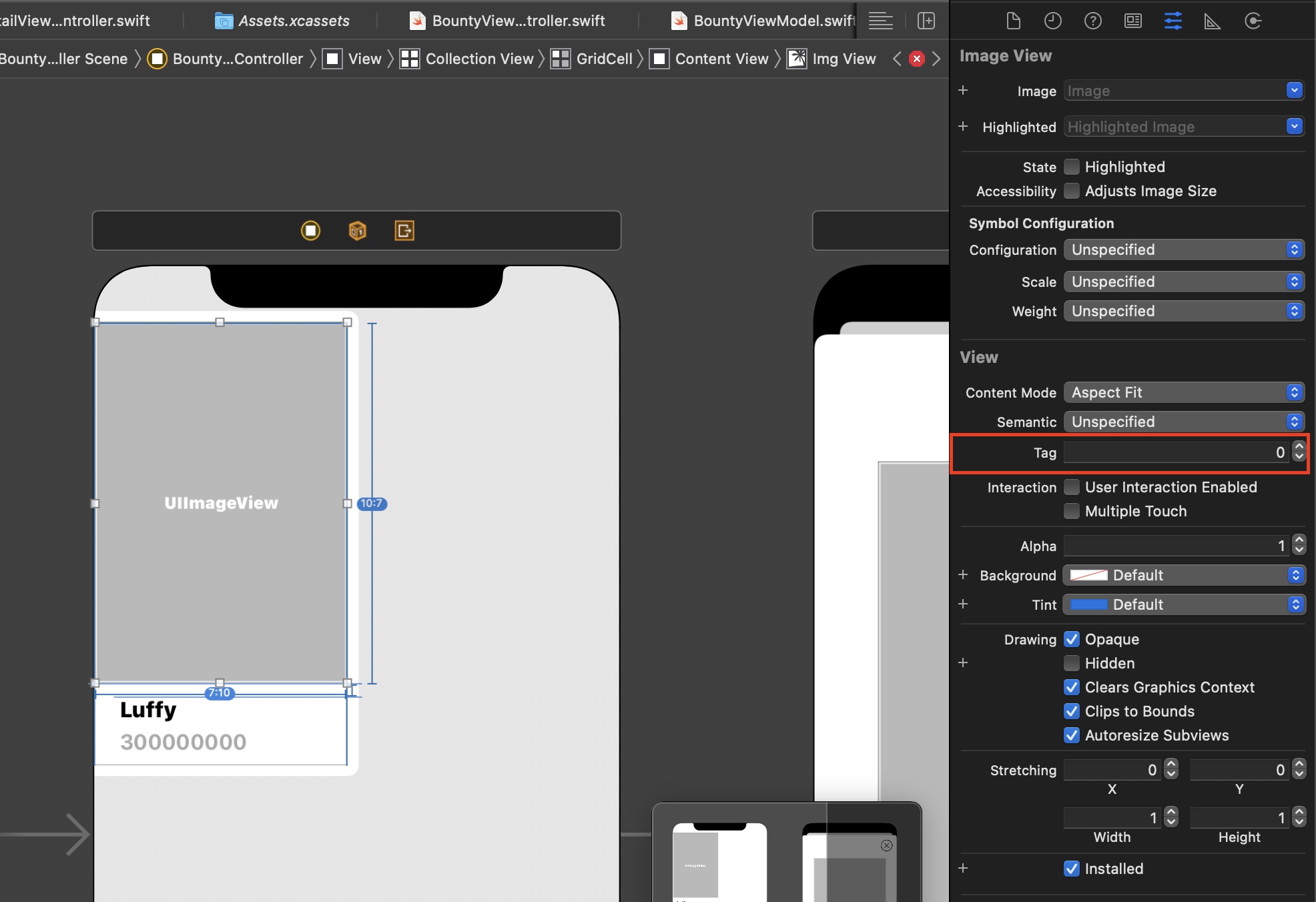The height and width of the screenshot is (902, 1316).
Task: Switch to the Size inspector ruler icon
Action: 1212,21
